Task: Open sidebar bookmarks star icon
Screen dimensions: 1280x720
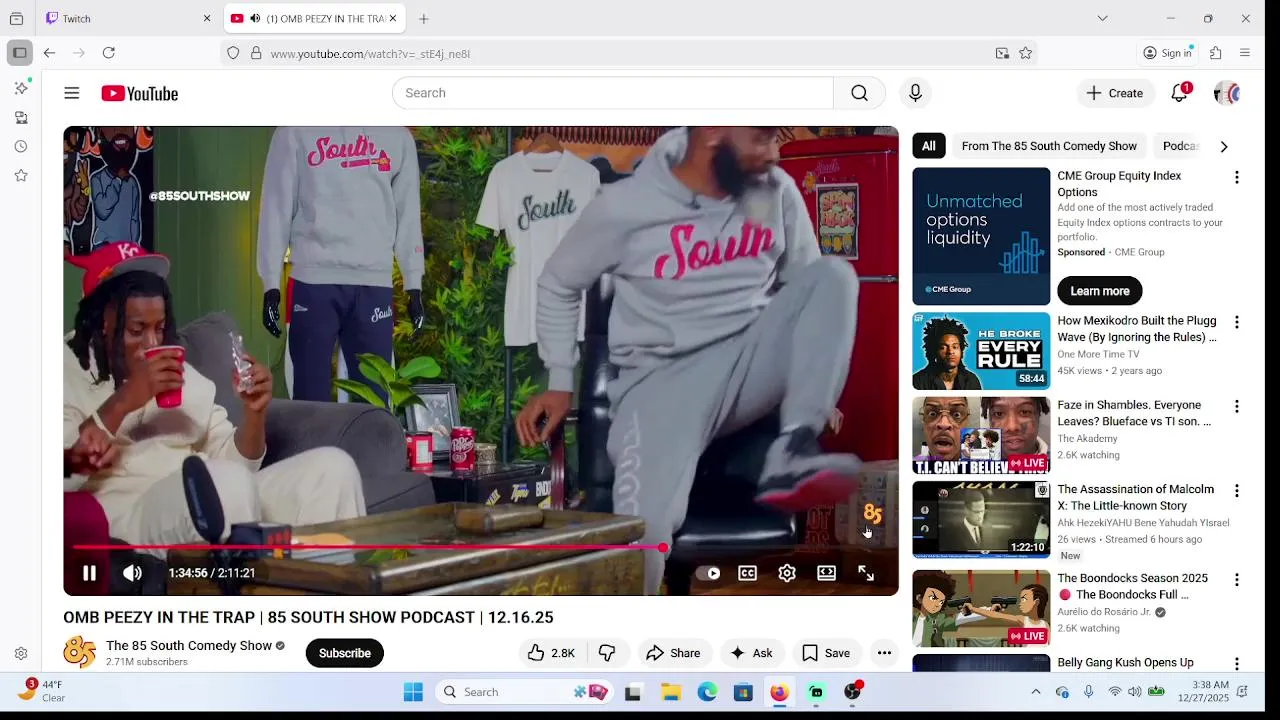Action: coord(21,175)
